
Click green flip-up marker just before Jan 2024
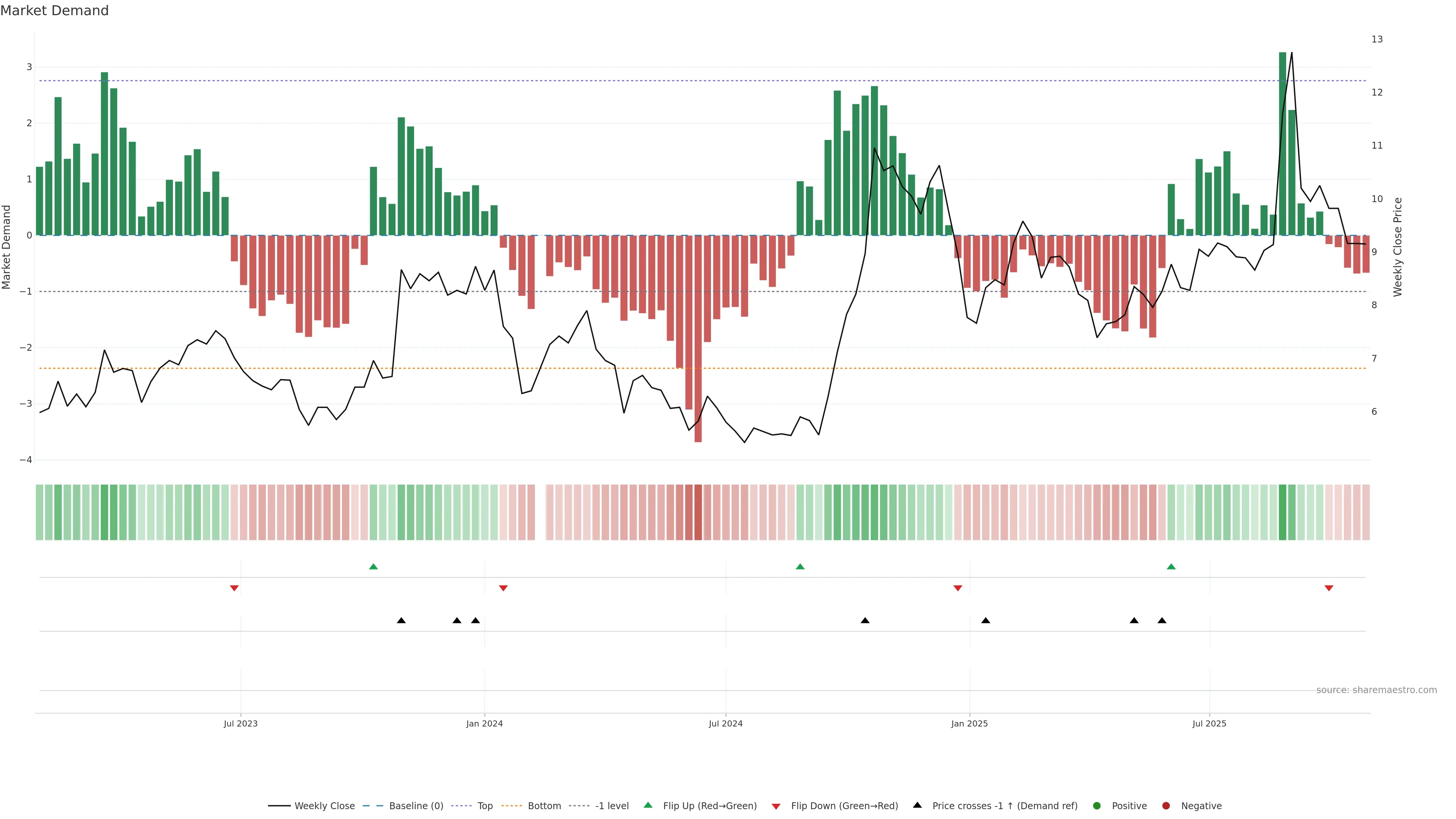(373, 566)
